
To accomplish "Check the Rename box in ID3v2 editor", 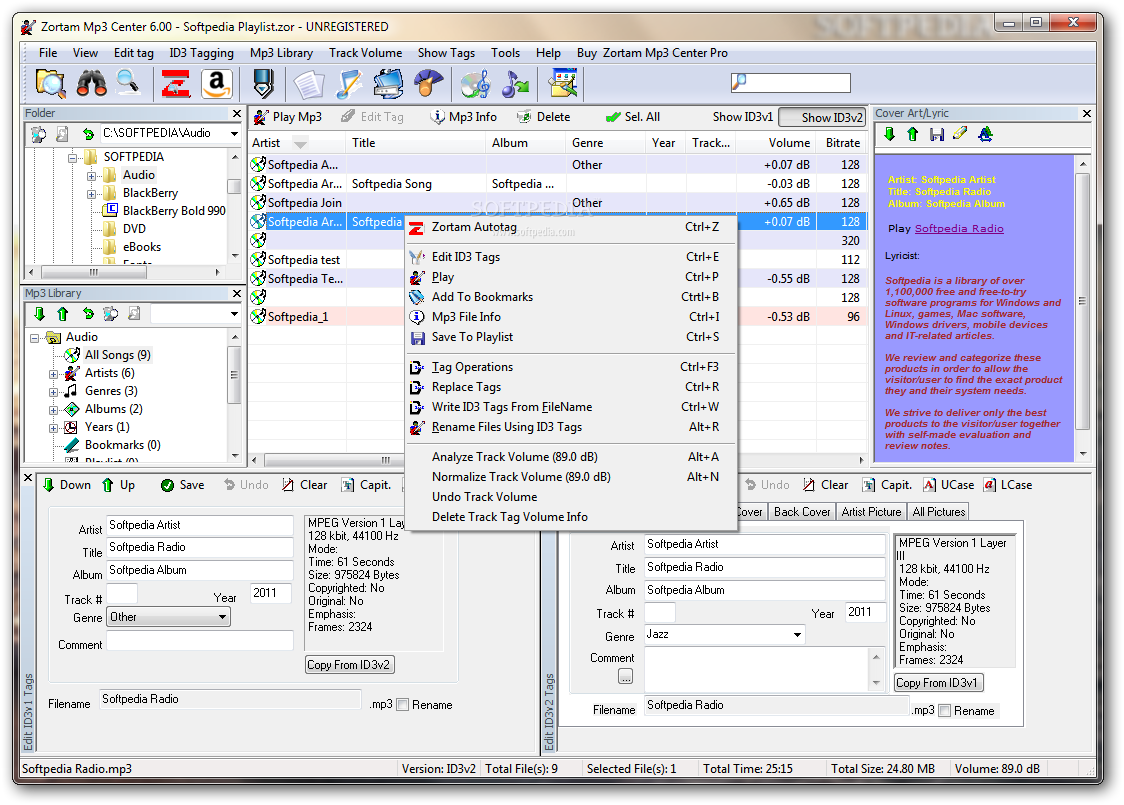I will pos(945,710).
